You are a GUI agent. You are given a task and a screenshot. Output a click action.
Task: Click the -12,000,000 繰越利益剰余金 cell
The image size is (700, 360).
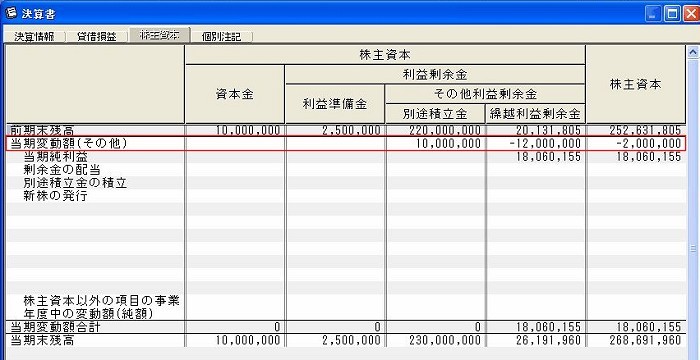[535, 144]
